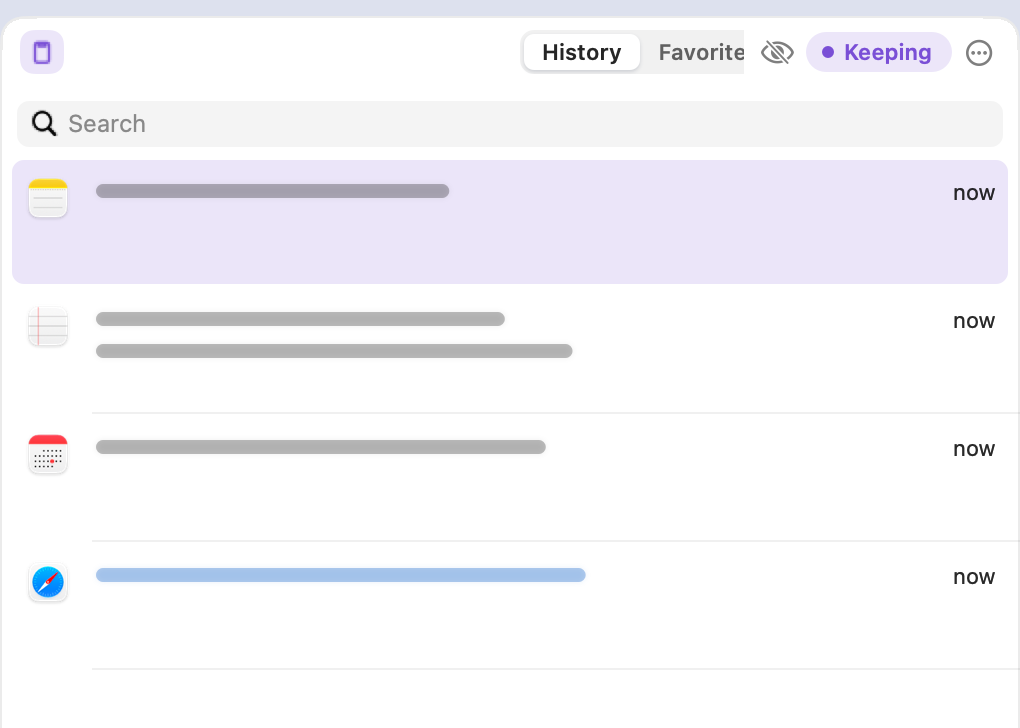Click "now" timestamp on Safari entry

(974, 577)
